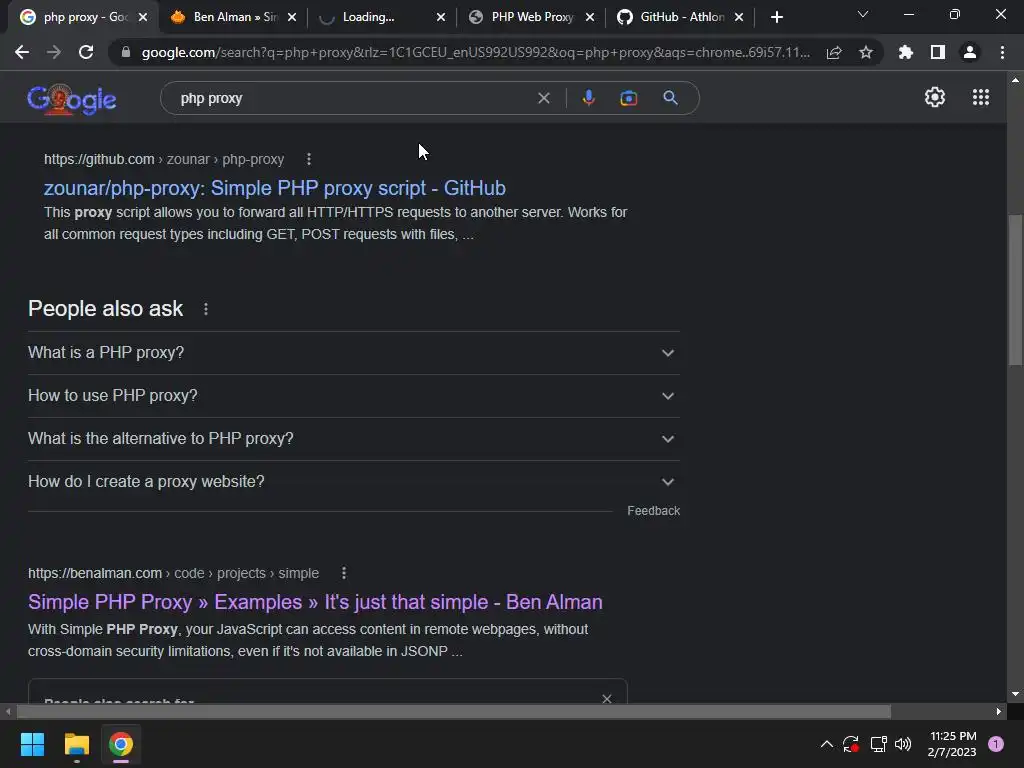Viewport: 1024px width, 768px height.
Task: Click the github.com › zounar › php-proxy breadcrumb
Action: 164,159
